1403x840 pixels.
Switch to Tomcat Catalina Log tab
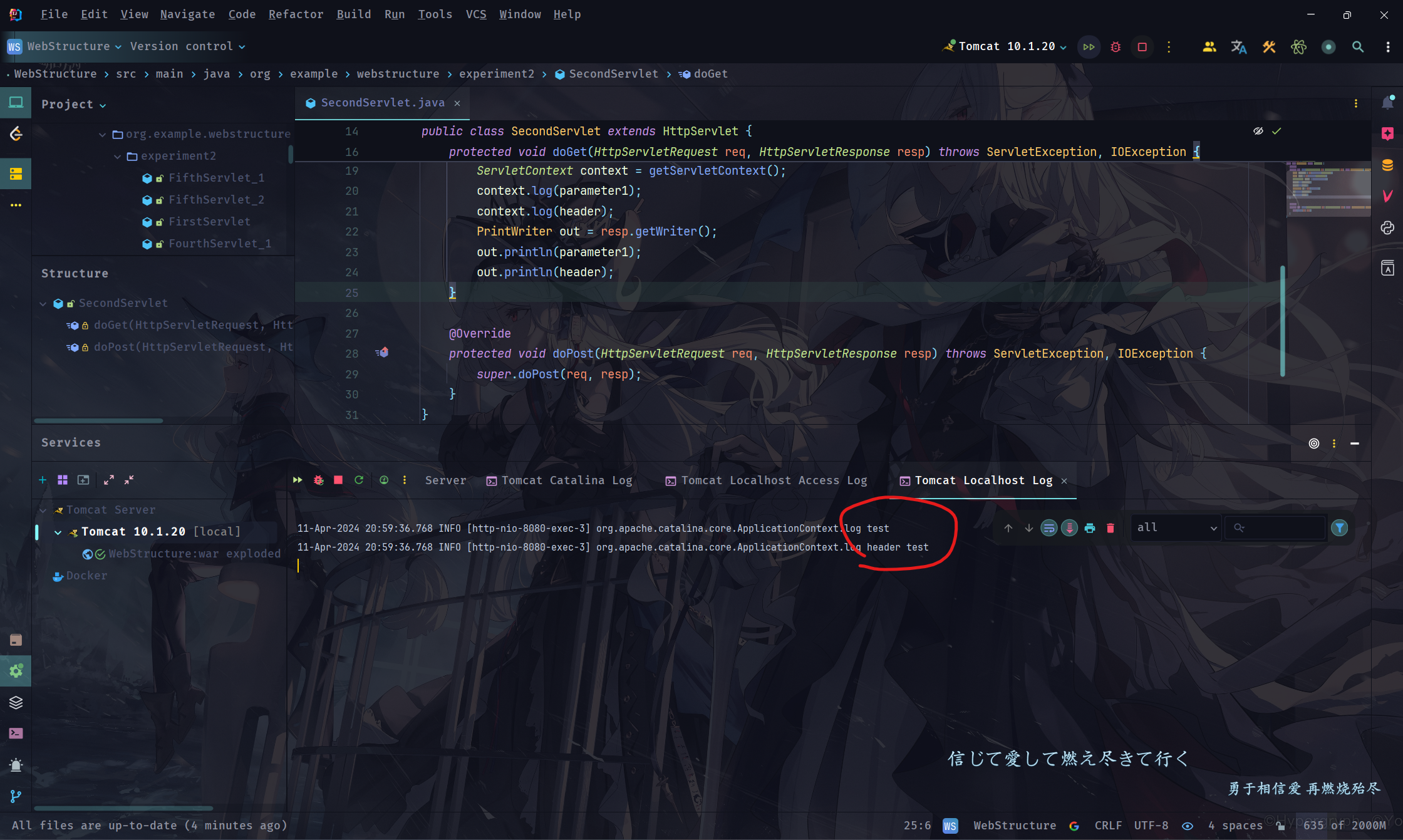(559, 480)
